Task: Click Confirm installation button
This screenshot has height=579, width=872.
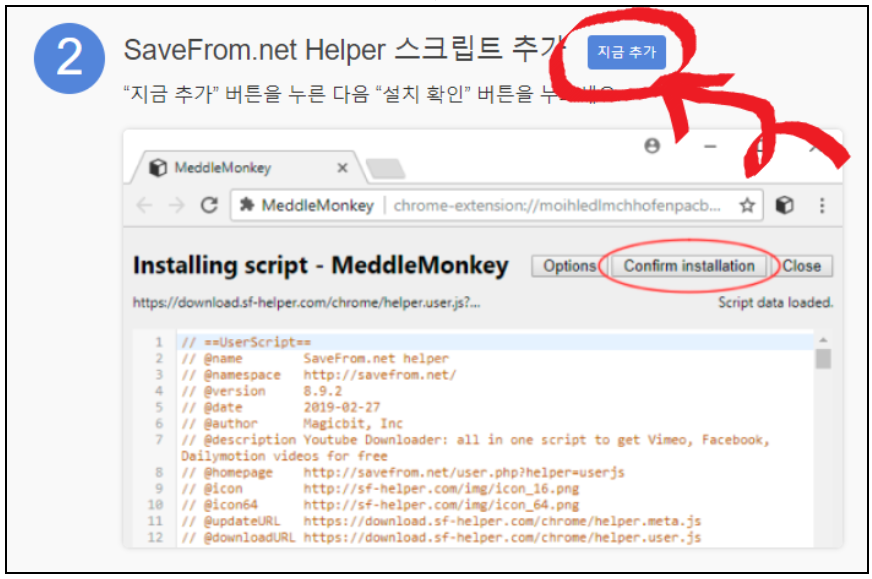Action: pyautogui.click(x=688, y=266)
